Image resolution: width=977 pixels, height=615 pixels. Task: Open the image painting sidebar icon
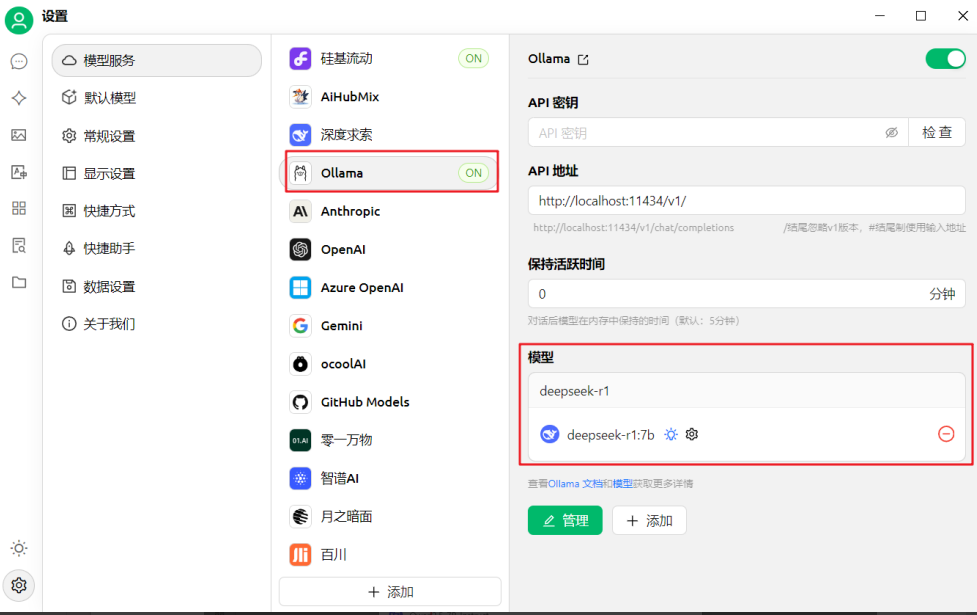[19, 135]
